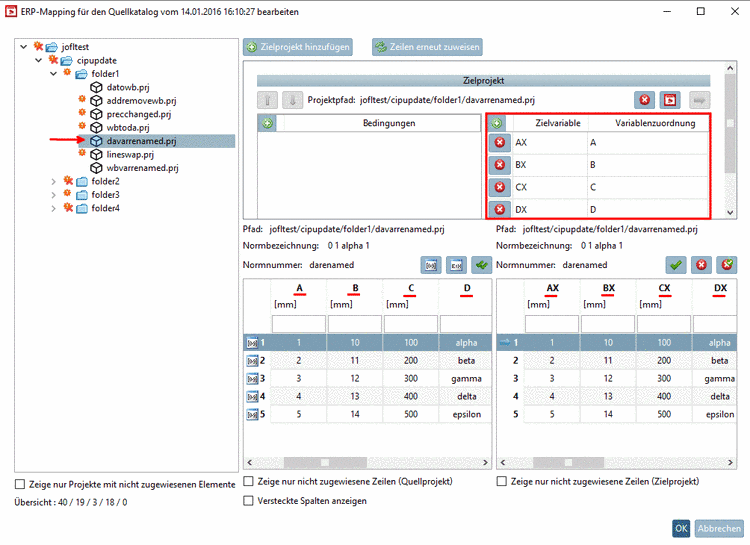
Task: Remove the BX variable mapping
Action: coord(500,165)
